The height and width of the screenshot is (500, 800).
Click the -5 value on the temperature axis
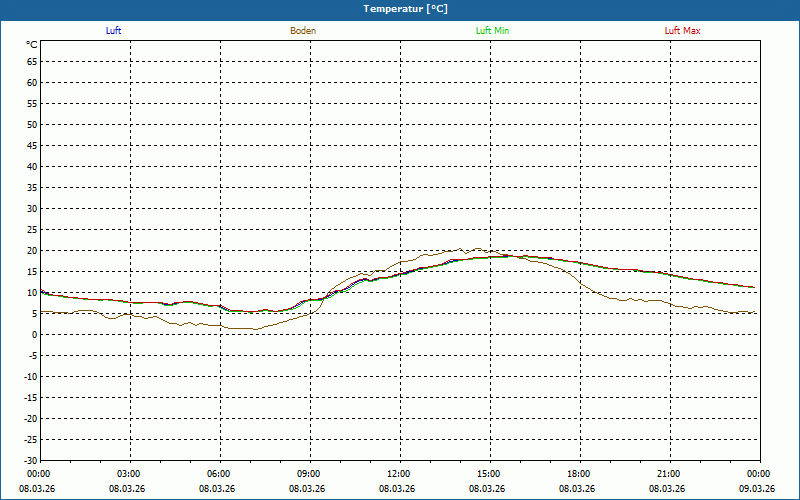[x=33, y=356]
